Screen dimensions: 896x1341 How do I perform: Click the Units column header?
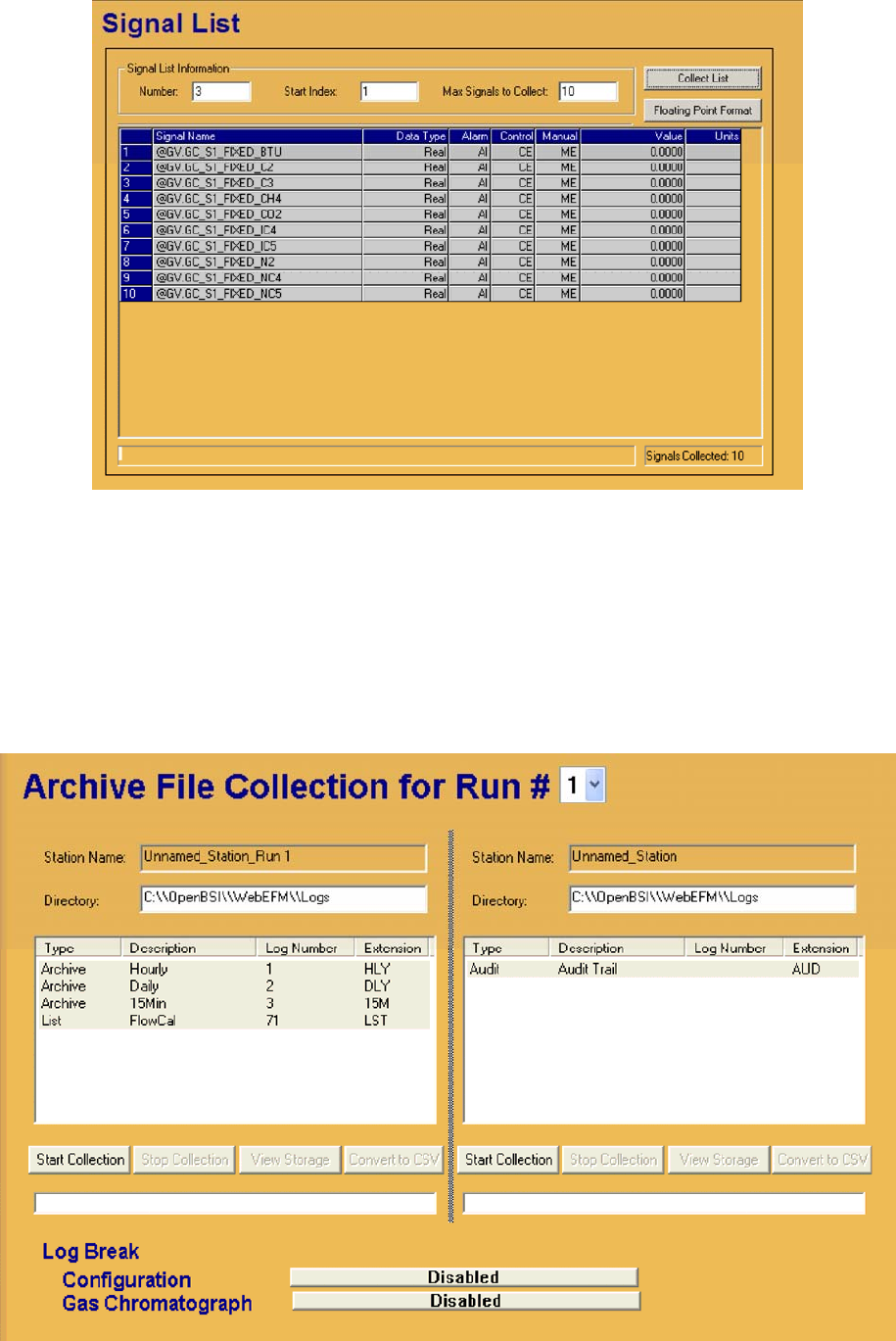713,136
